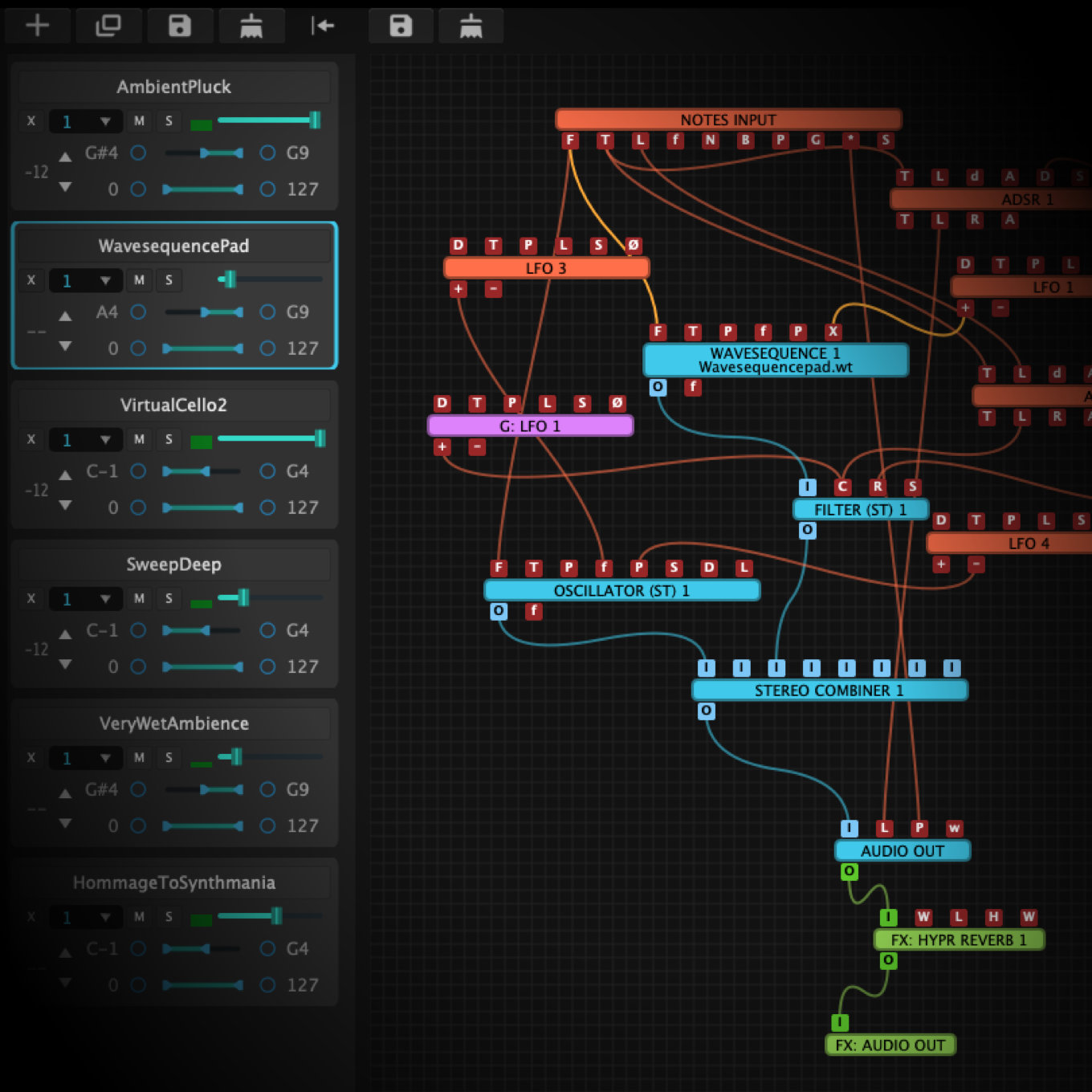Select the VirtualCello2 layer title
The width and height of the screenshot is (1092, 1092).
click(174, 405)
